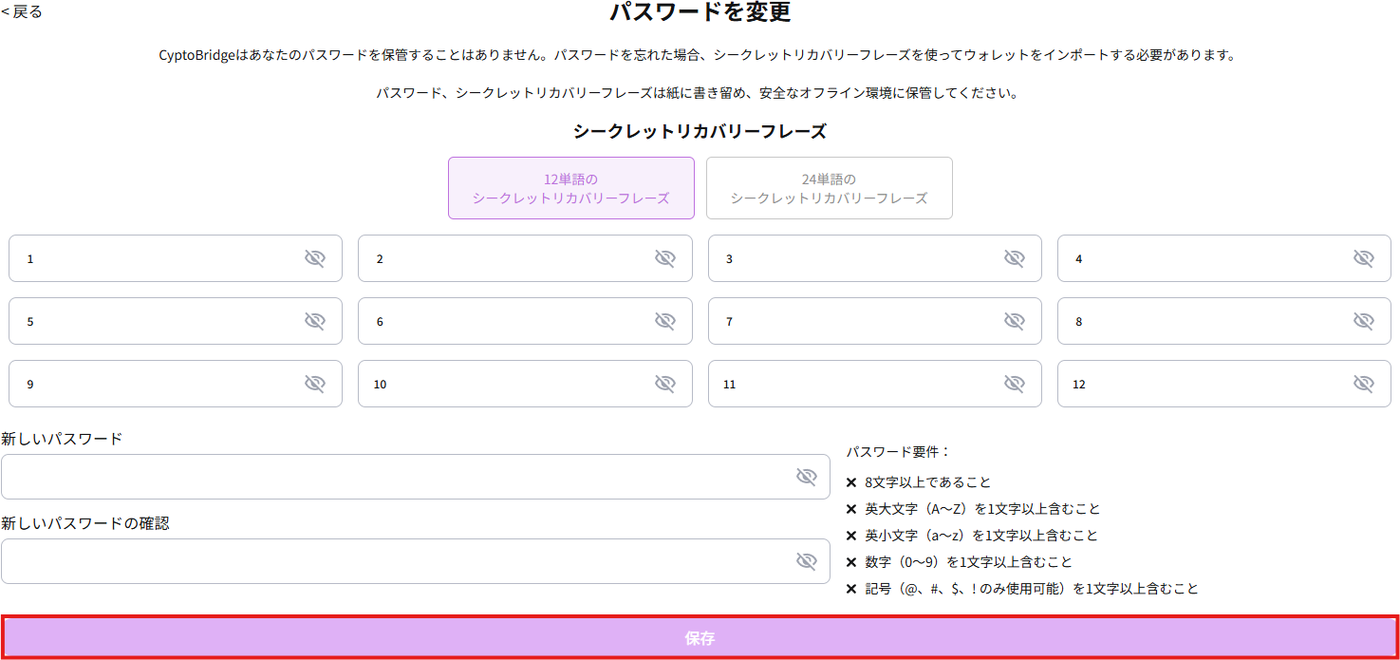
Task: Click the word 4 input field
Action: 1224,259
